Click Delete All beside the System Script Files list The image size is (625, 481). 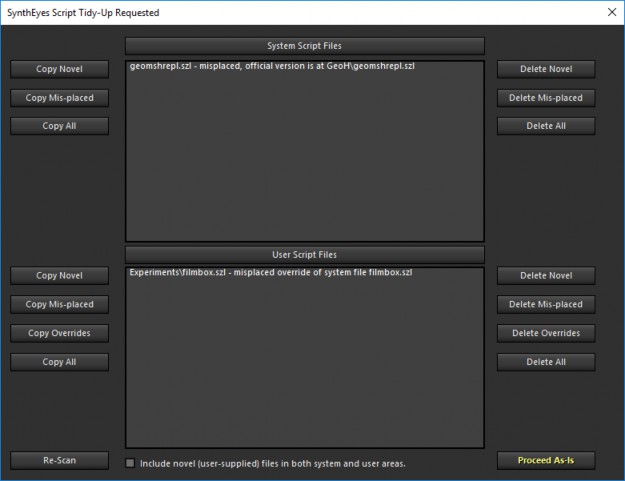click(x=546, y=126)
